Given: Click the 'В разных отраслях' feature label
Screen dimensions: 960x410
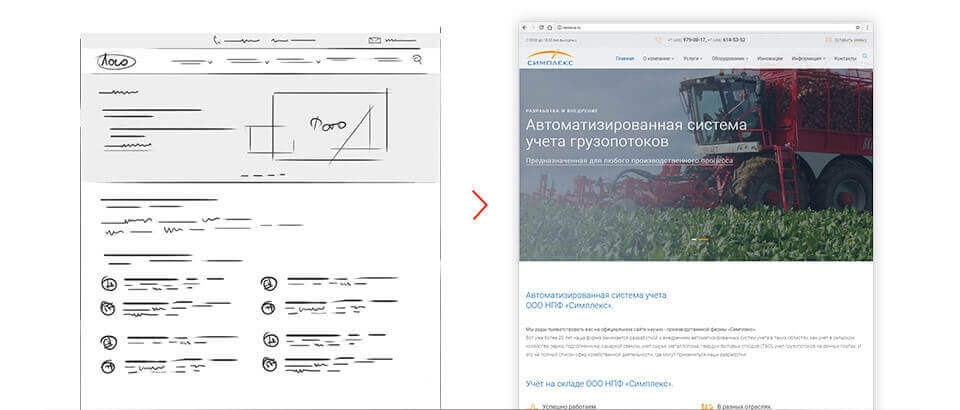Looking at the screenshot, I should [x=745, y=406].
